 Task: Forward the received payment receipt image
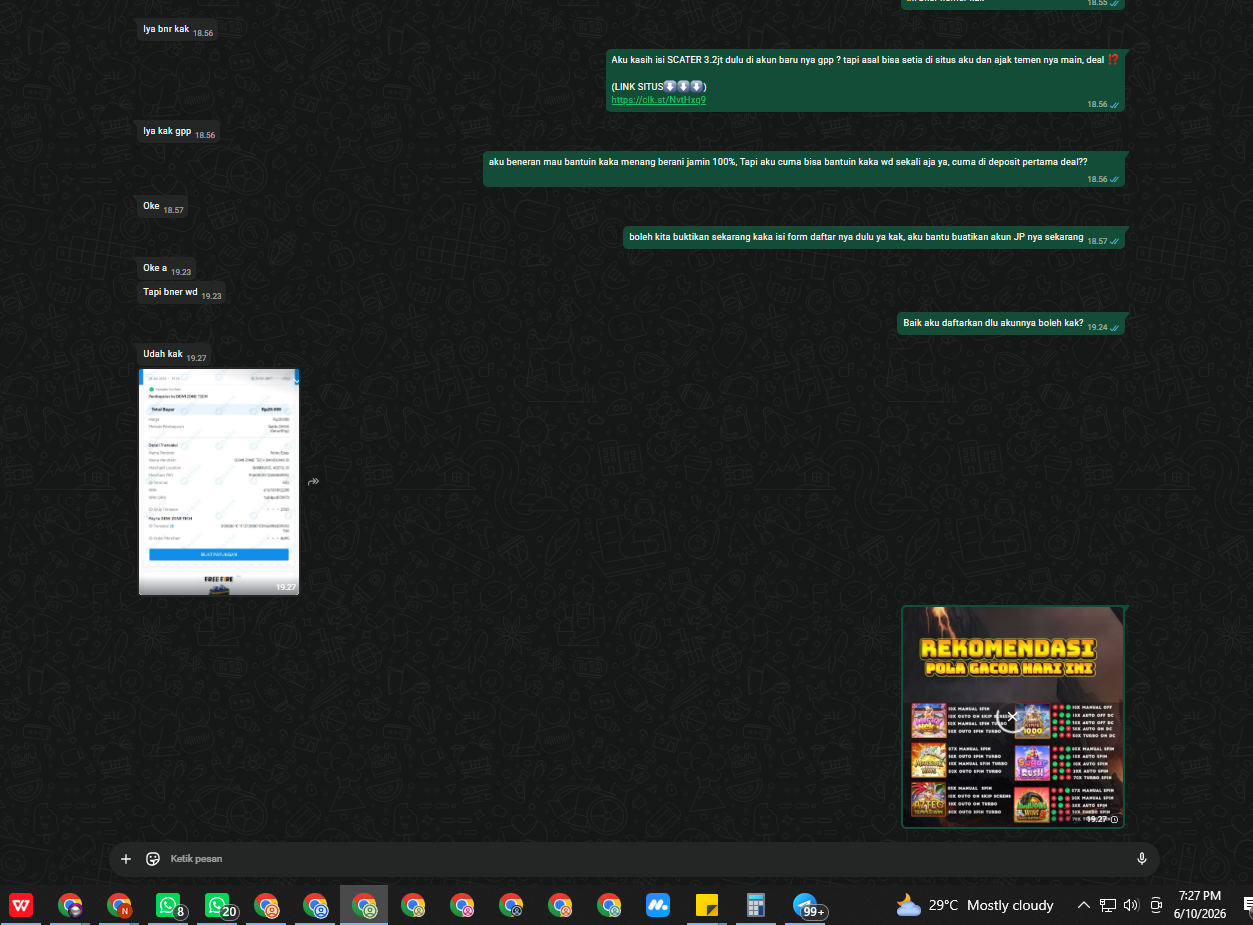pos(313,482)
